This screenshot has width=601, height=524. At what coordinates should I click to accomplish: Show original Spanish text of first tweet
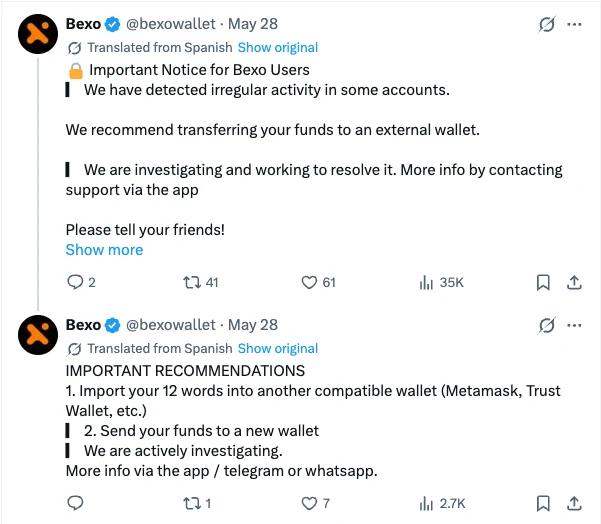pos(278,48)
